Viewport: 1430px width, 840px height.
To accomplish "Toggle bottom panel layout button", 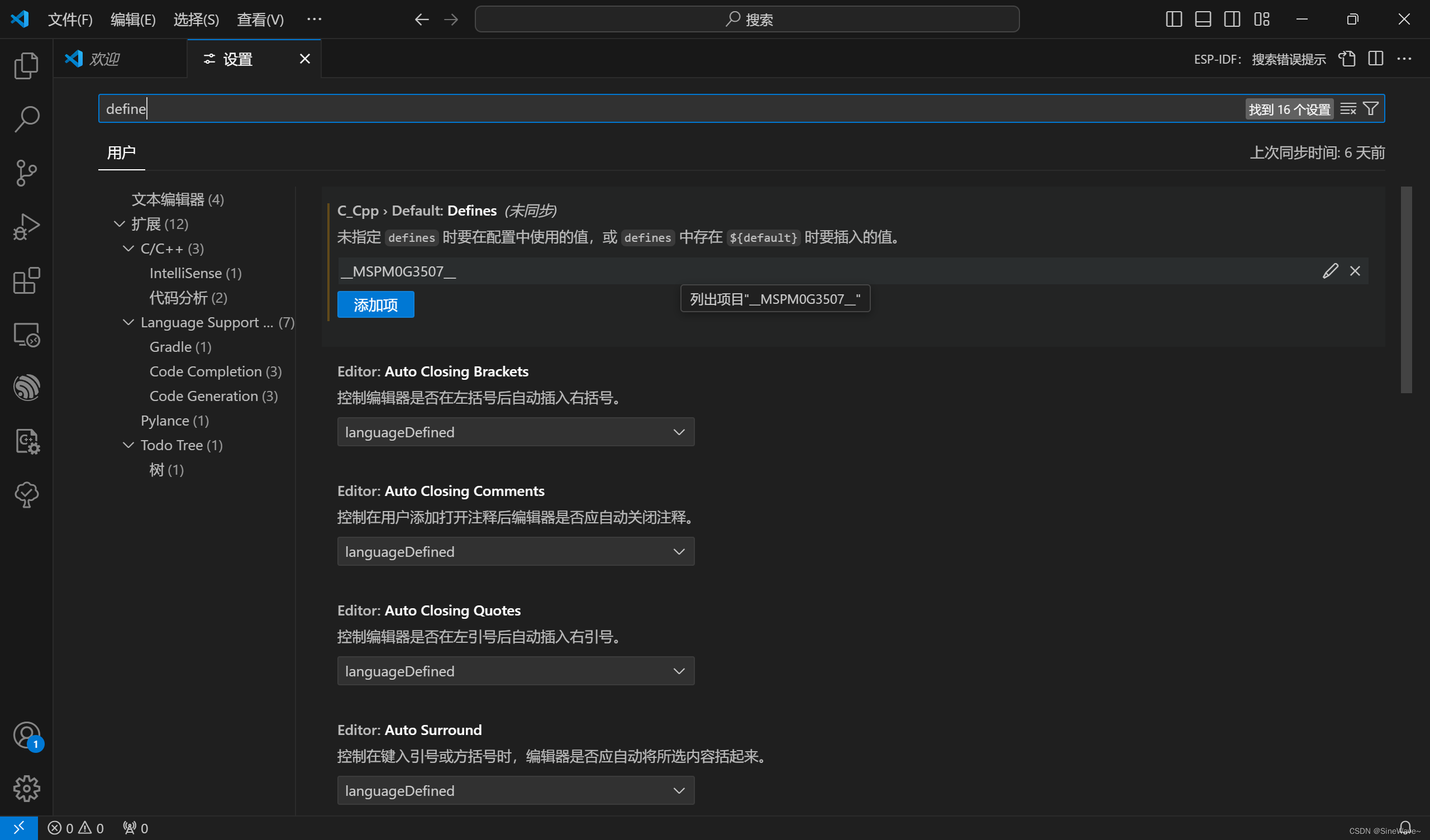I will (x=1203, y=20).
